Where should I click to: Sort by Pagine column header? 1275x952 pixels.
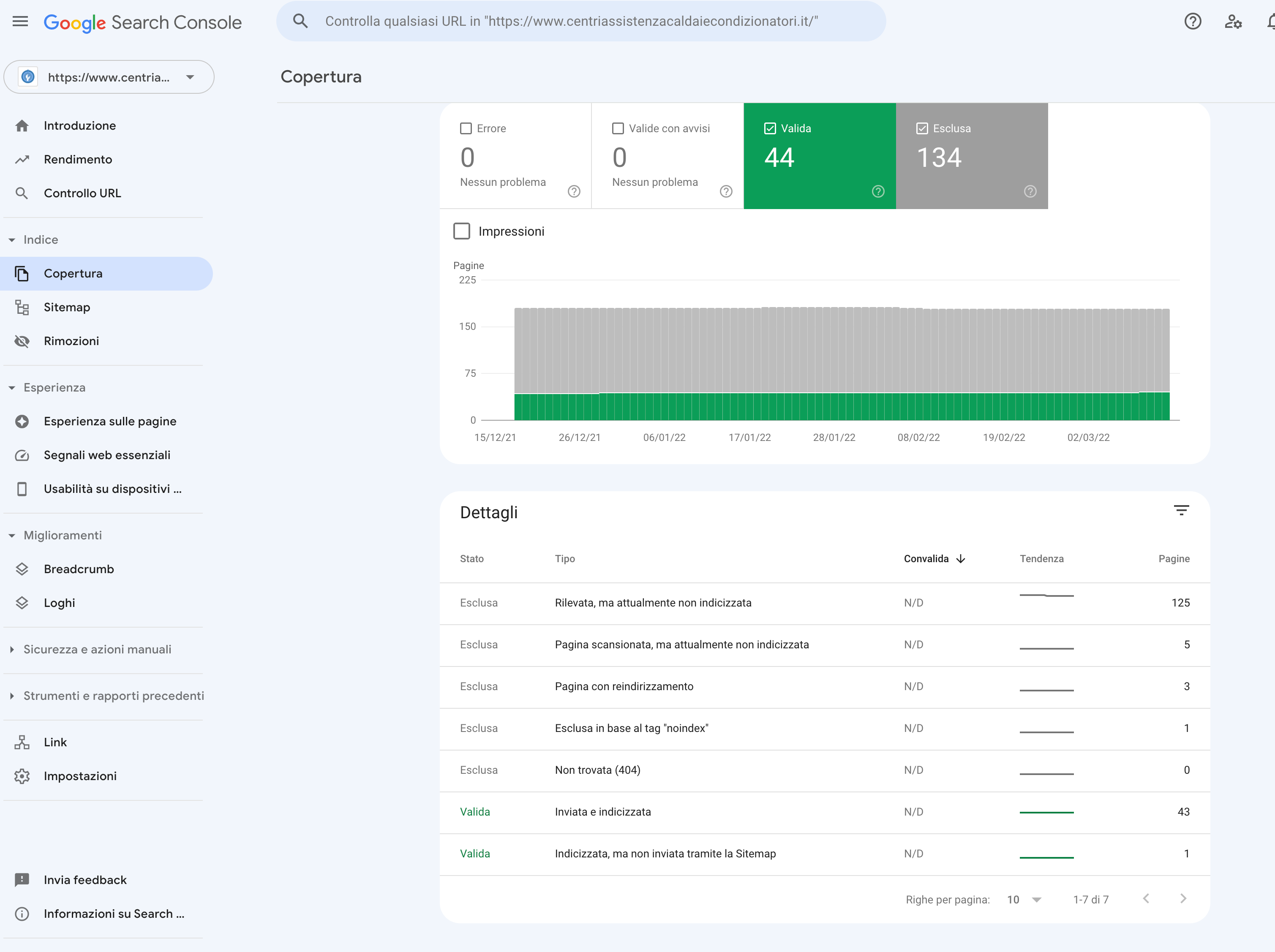pyautogui.click(x=1174, y=558)
